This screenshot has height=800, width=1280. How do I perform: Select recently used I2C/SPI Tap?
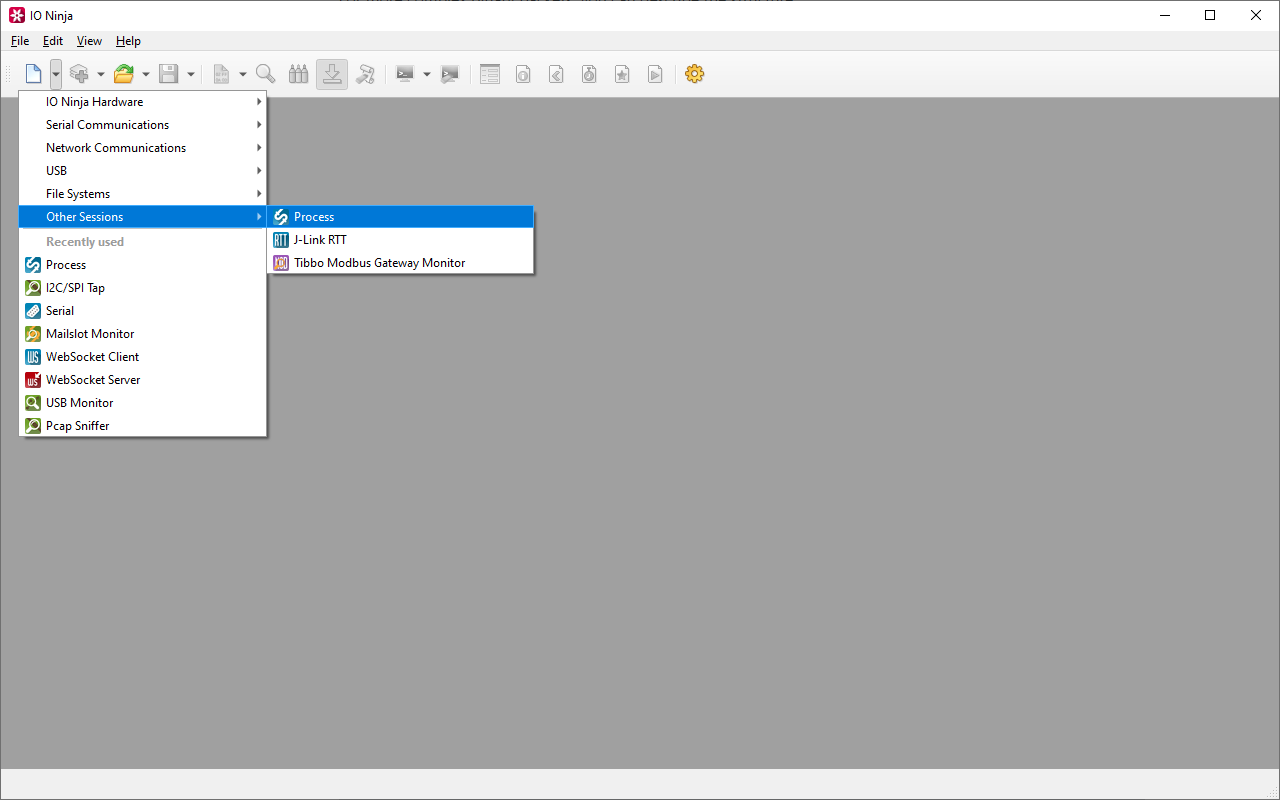point(143,288)
